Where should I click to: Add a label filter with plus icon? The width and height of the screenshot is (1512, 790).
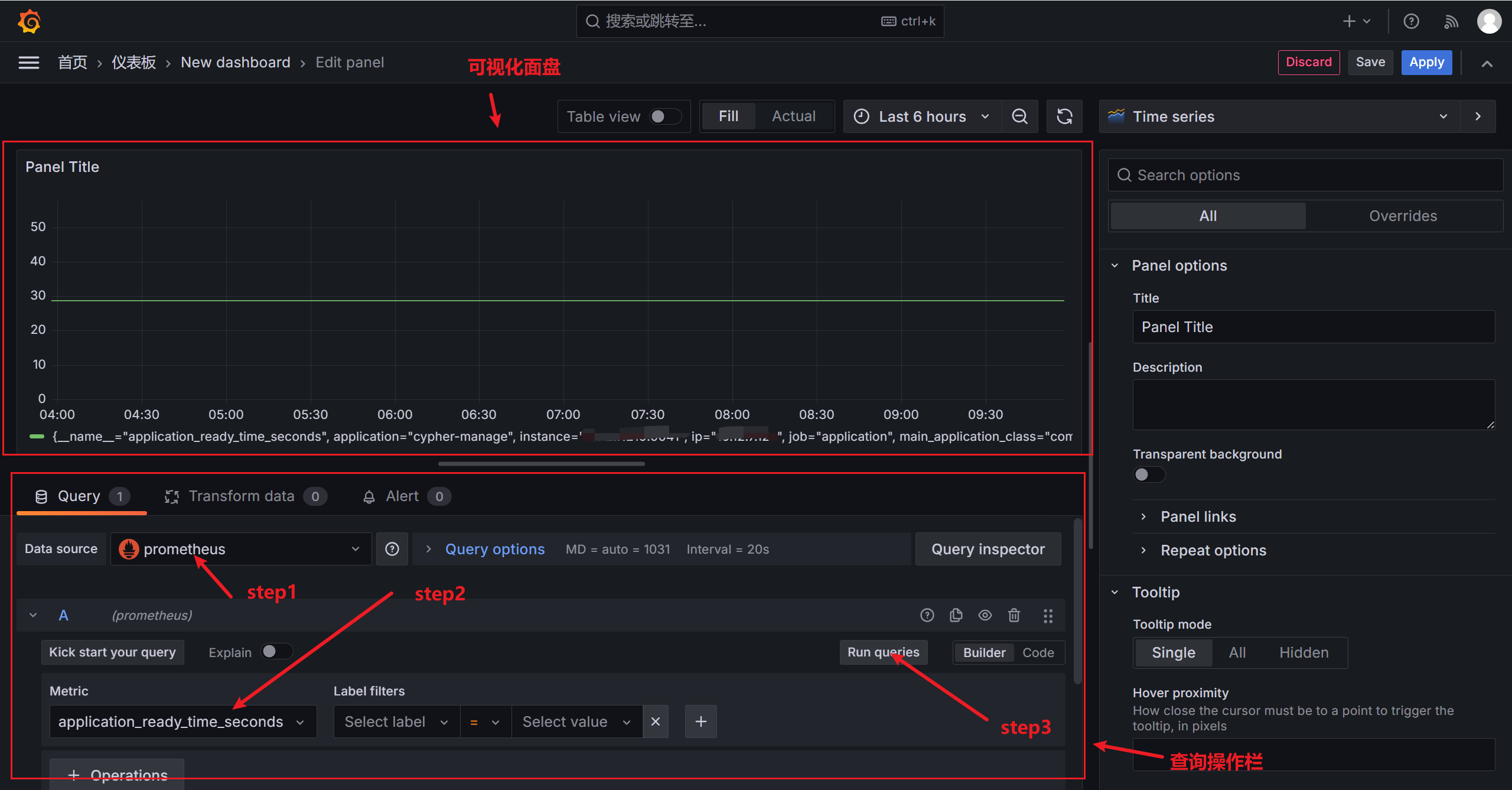700,721
